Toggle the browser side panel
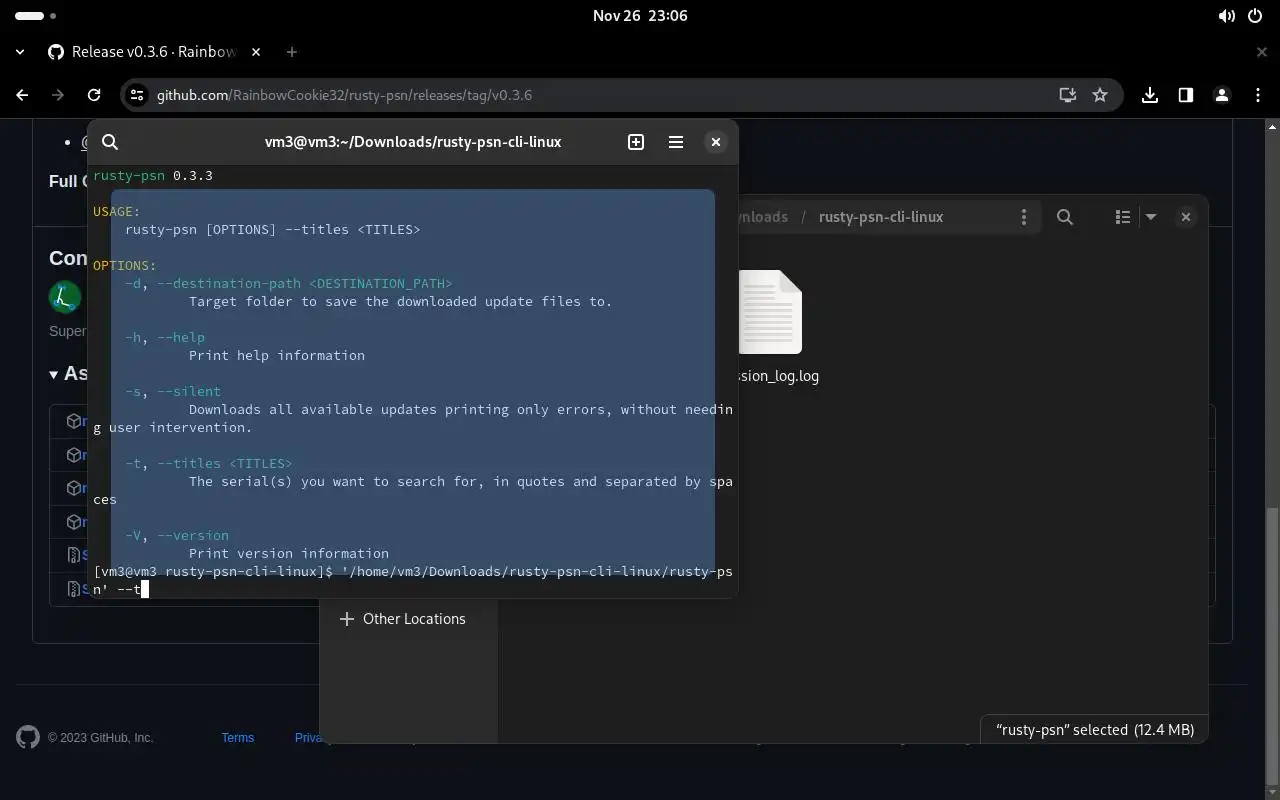Screen dimensions: 1280x800 coord(1185,95)
